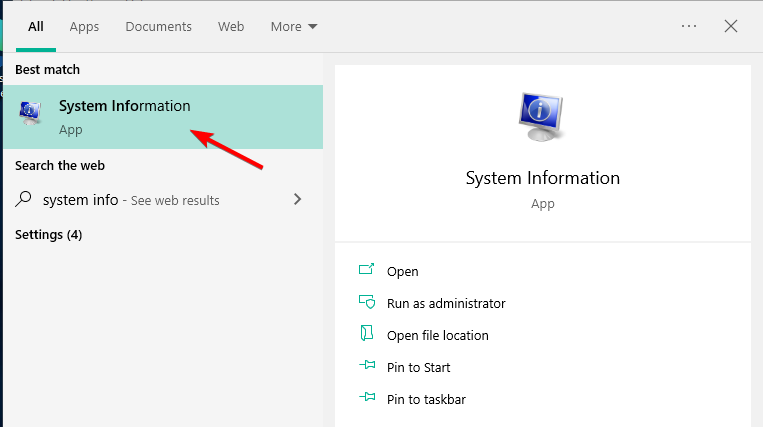The height and width of the screenshot is (427, 763).
Task: Switch to the Web tab
Action: point(231,27)
